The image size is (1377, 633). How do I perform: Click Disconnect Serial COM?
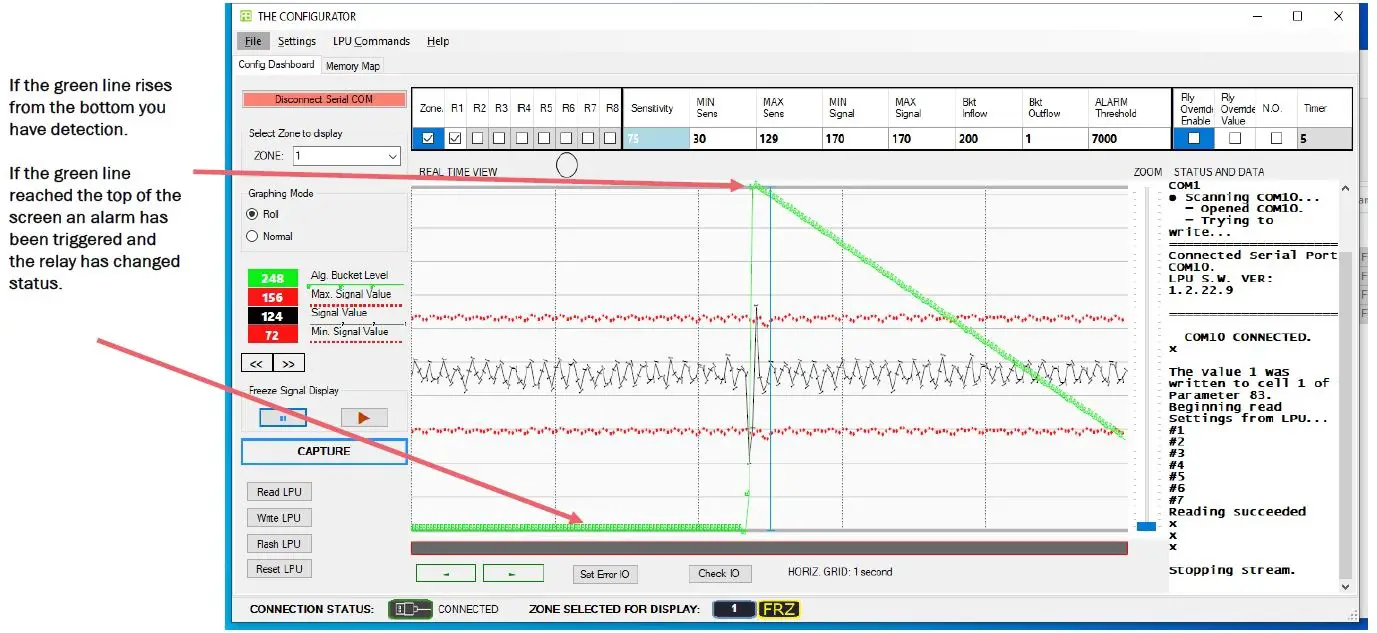(323, 99)
